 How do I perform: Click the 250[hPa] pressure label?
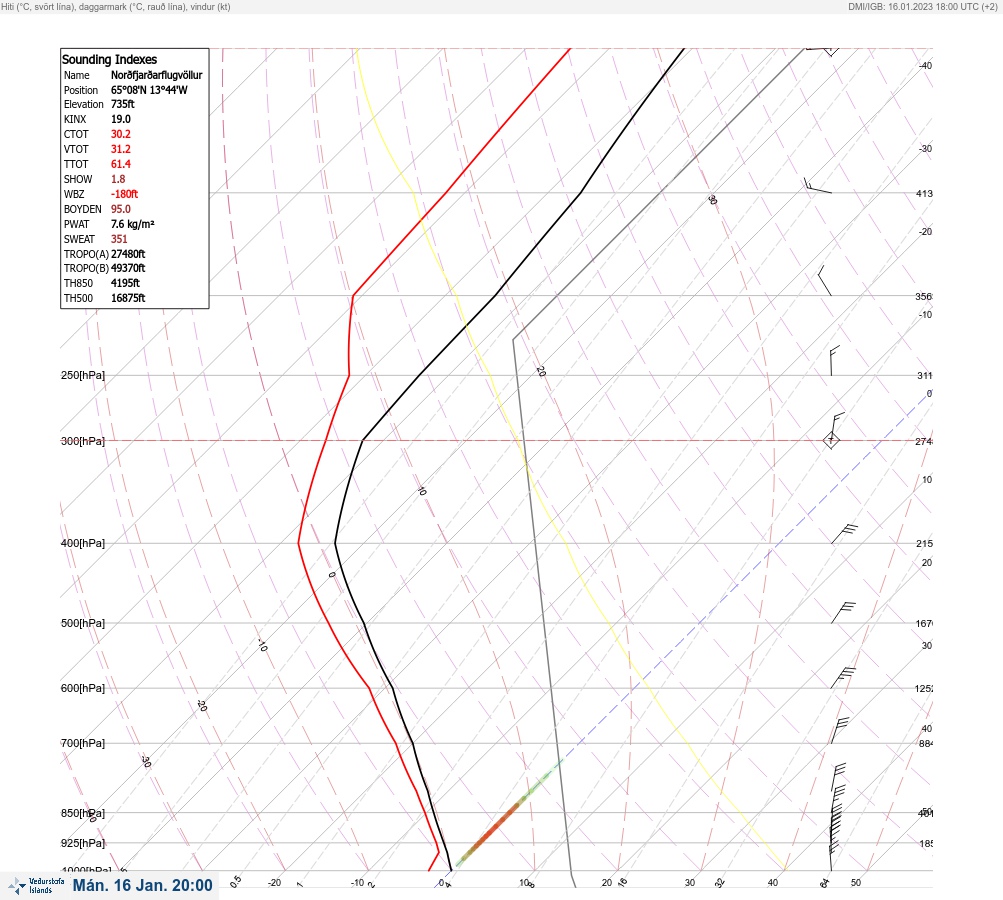[x=83, y=375]
